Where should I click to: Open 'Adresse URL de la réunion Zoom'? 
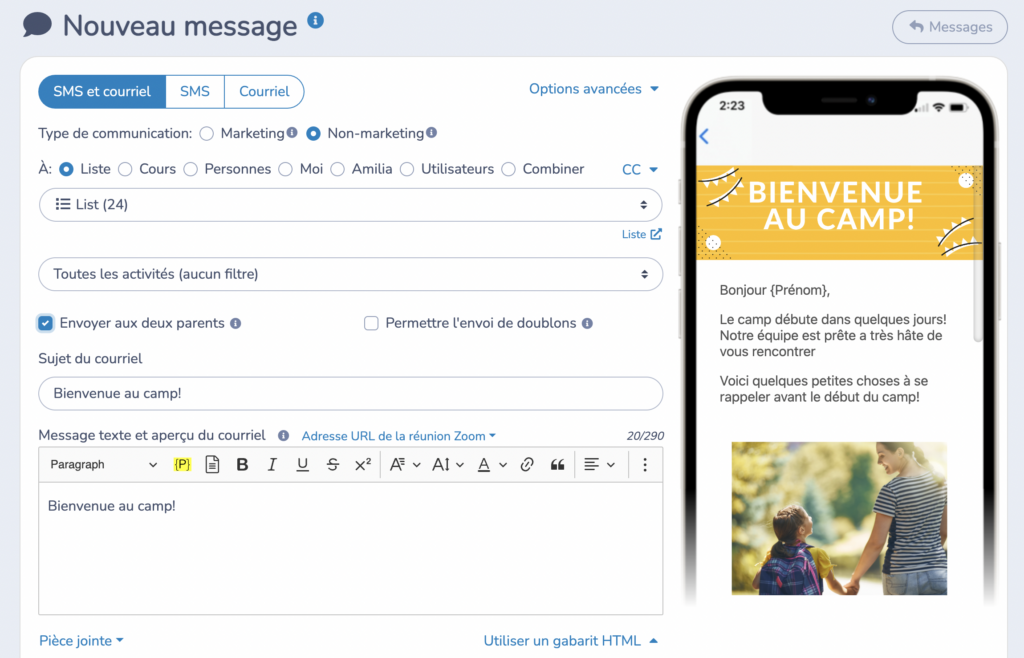[x=396, y=436]
